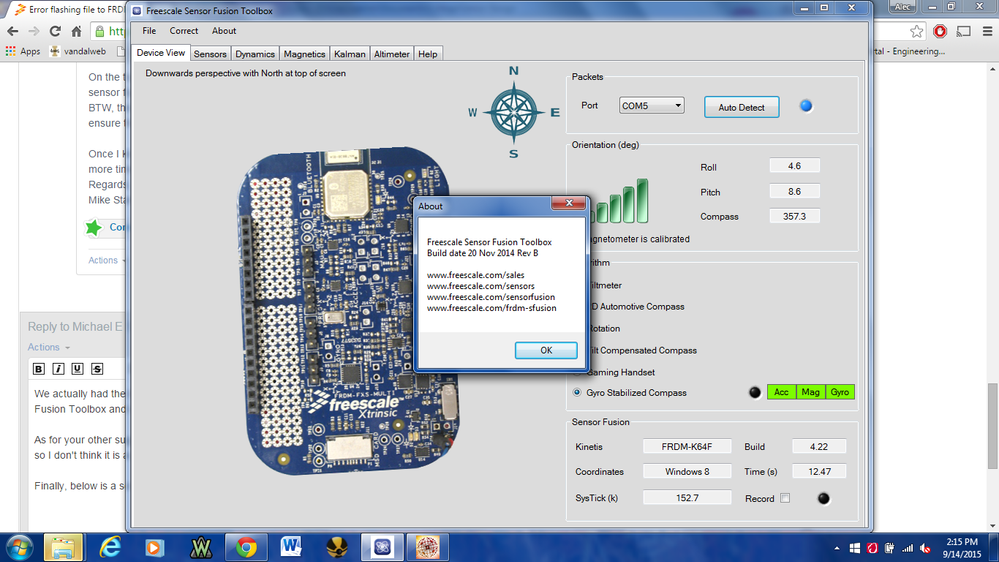Toggle the Gyro sensor indicator
Screen dimensions: 999x562
(x=840, y=393)
